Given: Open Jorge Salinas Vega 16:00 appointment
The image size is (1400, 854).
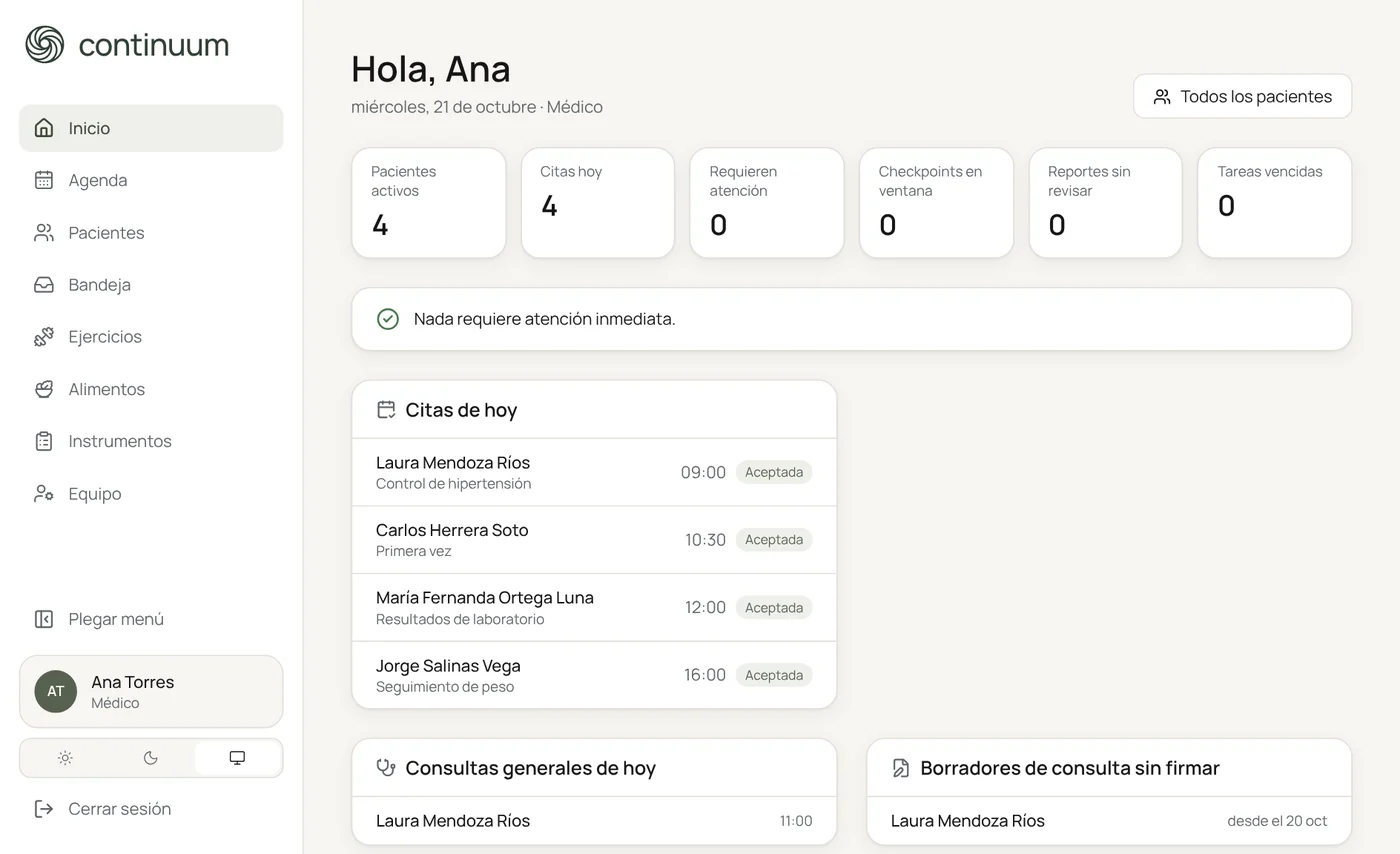Looking at the screenshot, I should pos(594,675).
